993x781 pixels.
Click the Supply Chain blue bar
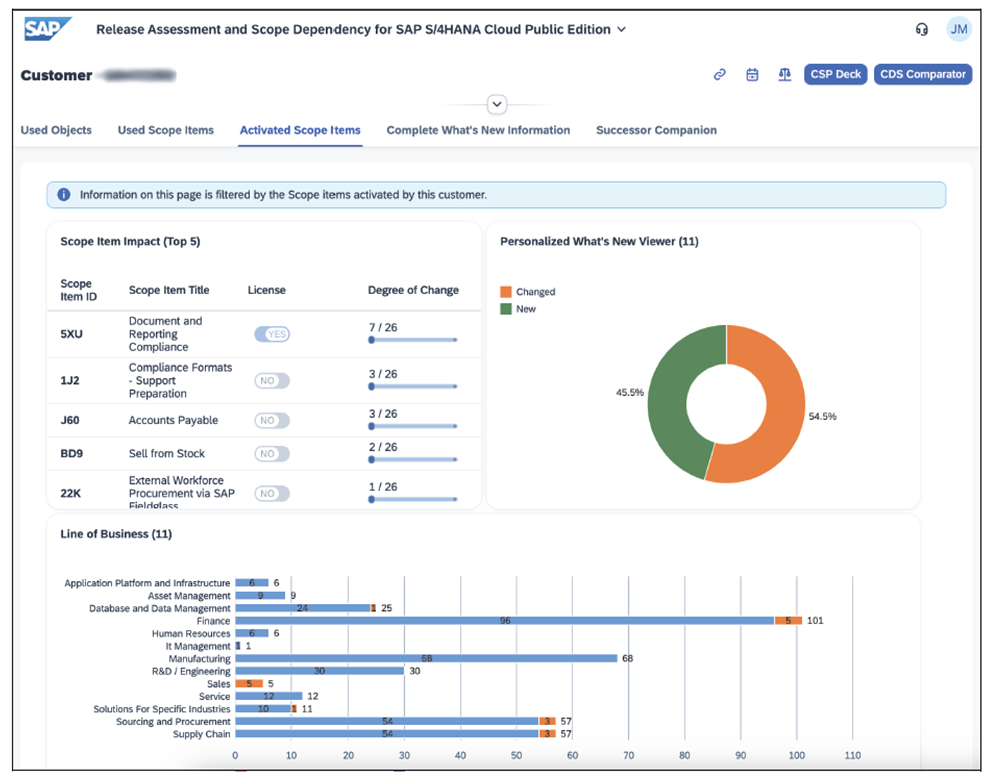[x=387, y=733]
